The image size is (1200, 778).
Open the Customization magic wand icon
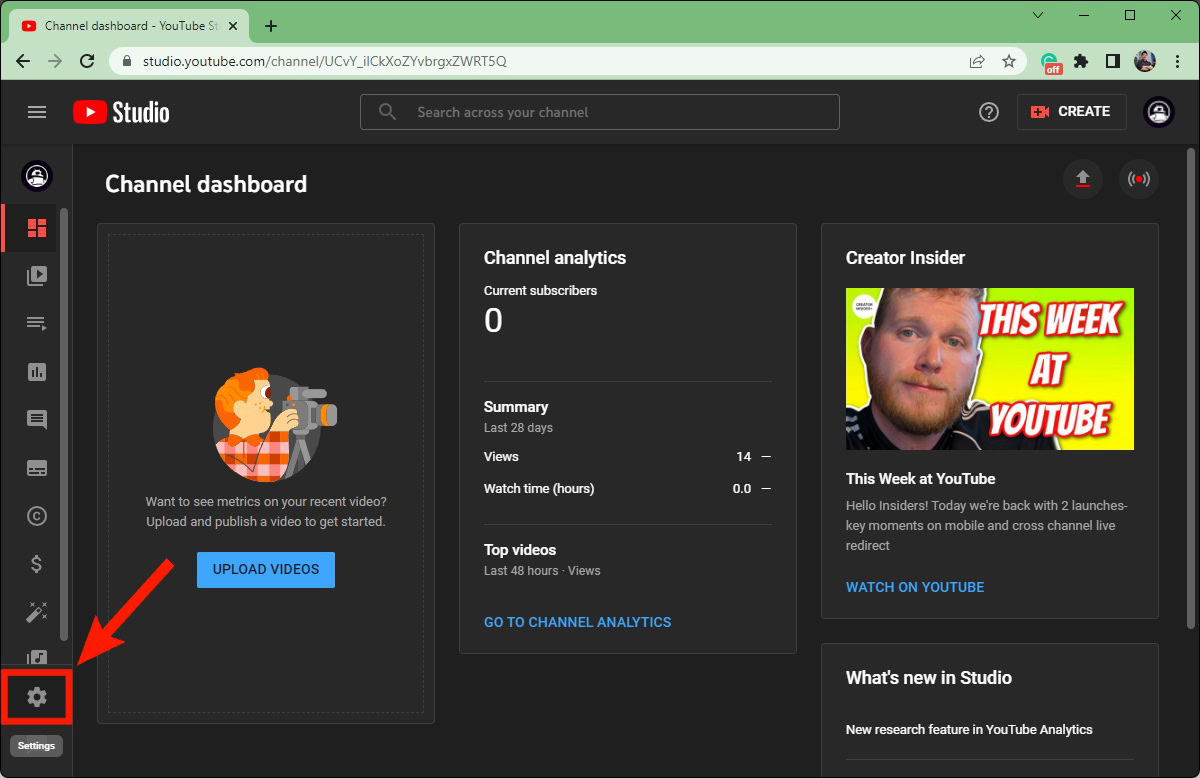pos(37,612)
